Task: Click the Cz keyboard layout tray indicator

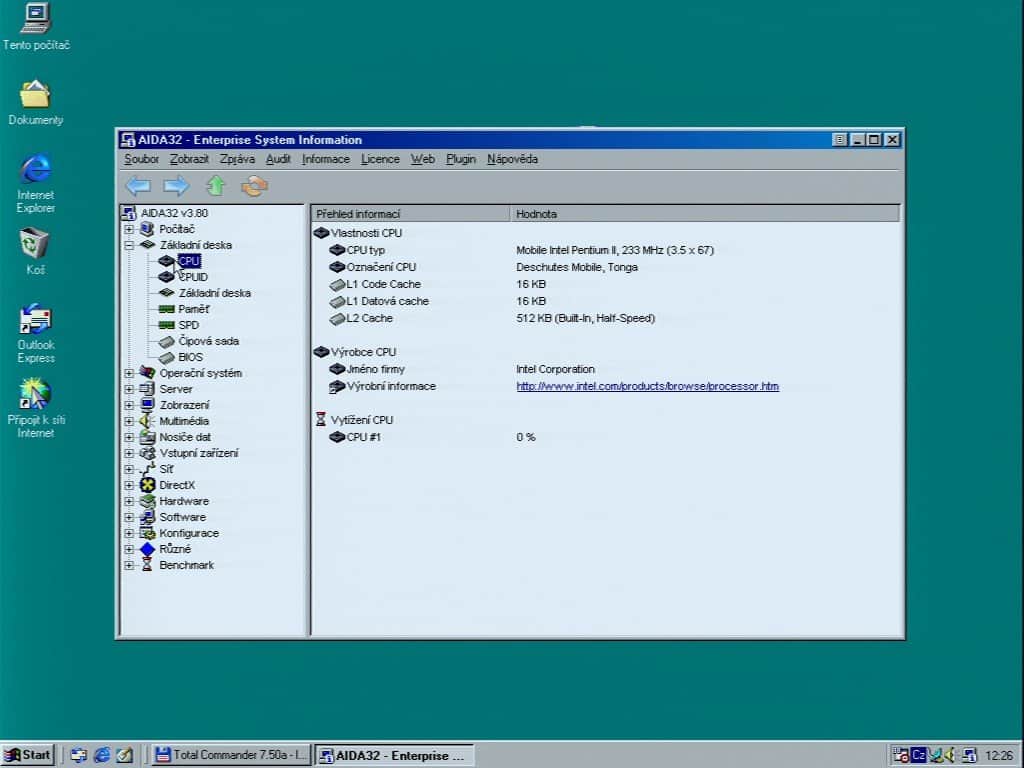Action: [918, 755]
